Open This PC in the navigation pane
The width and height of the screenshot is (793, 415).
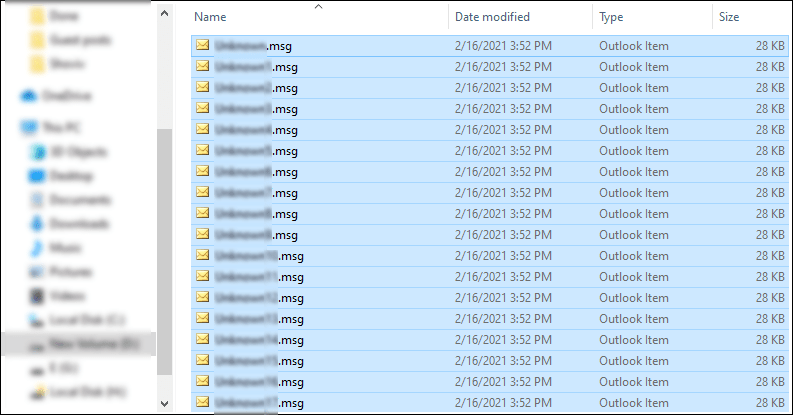pyautogui.click(x=50, y=127)
